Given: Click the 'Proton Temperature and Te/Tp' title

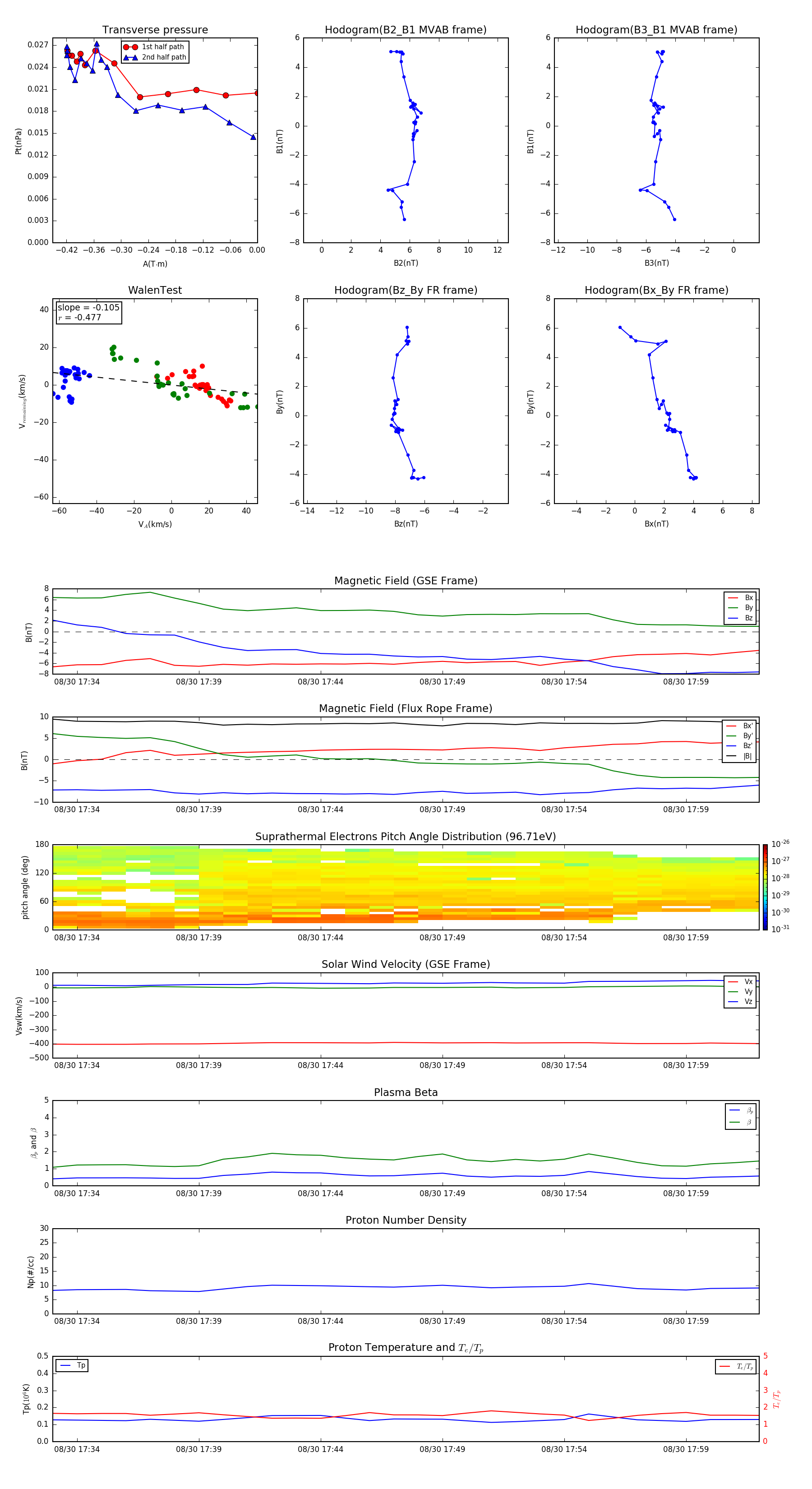Looking at the screenshot, I should tap(406, 1349).
